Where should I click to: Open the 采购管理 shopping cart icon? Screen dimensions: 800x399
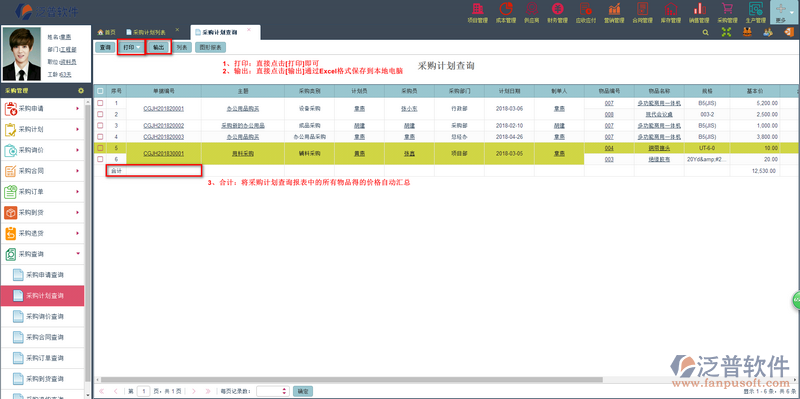(x=727, y=12)
